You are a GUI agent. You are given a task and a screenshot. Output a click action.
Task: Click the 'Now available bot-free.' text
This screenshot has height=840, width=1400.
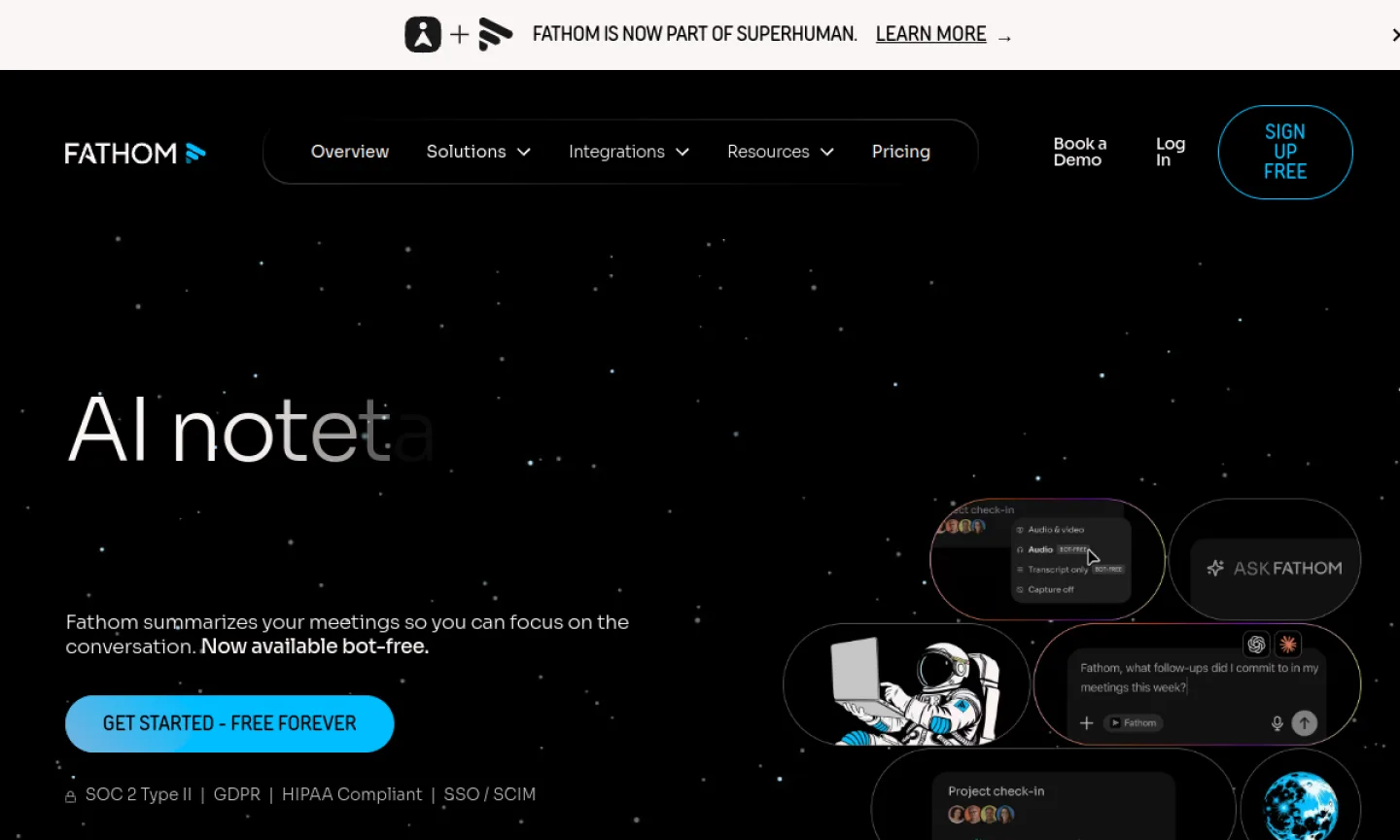pyautogui.click(x=315, y=647)
